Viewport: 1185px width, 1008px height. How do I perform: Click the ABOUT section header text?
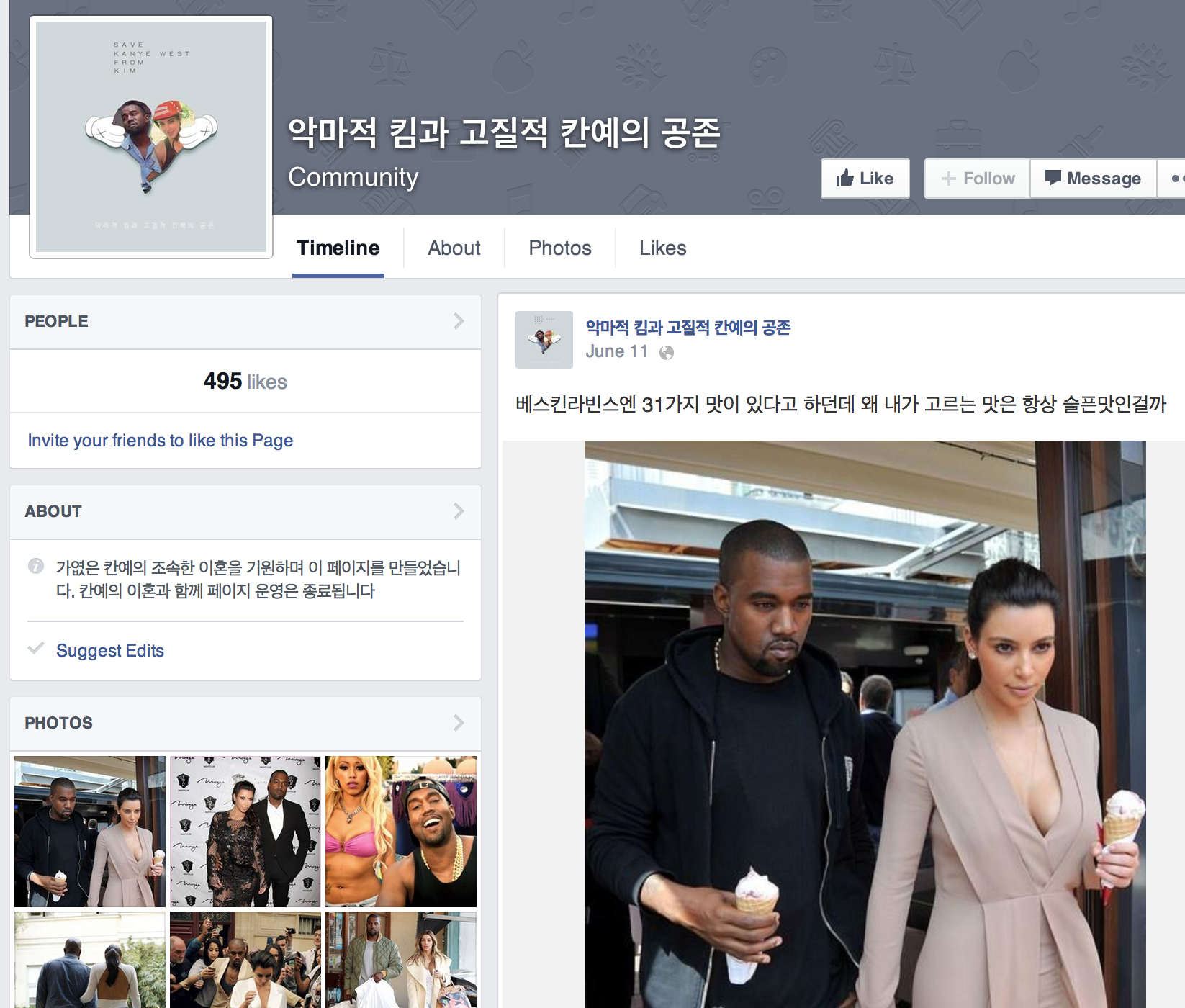(53, 511)
